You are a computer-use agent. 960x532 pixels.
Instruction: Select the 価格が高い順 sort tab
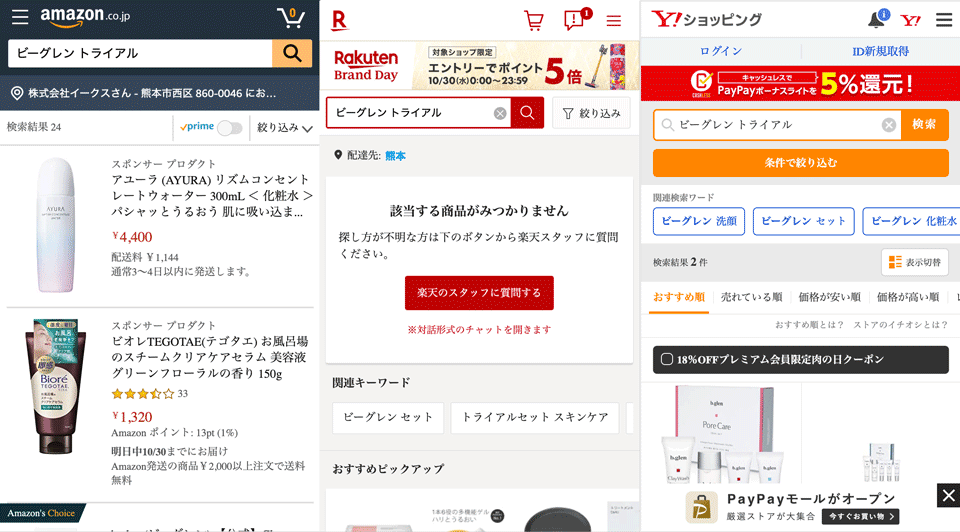pyautogui.click(x=908, y=297)
